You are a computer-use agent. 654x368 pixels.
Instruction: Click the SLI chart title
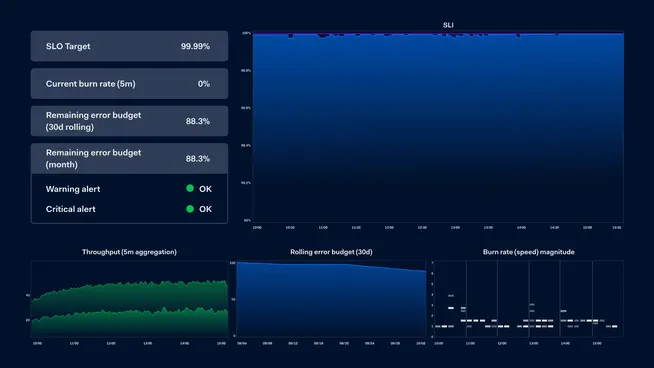448,25
